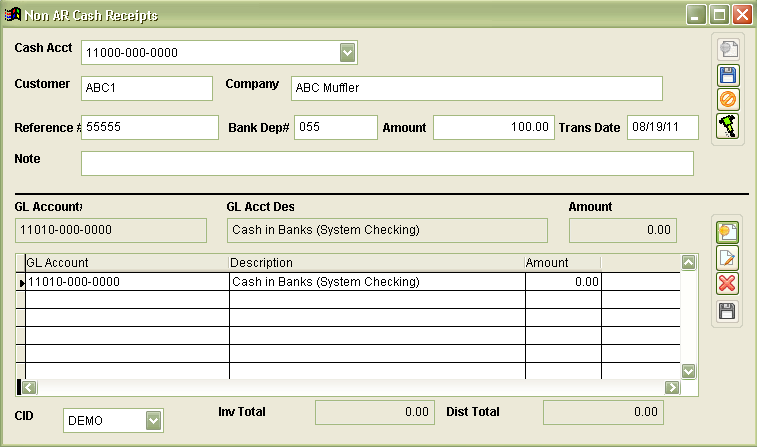Click the Trans Date field
Viewport: 757px width, 447px height.
click(661, 127)
